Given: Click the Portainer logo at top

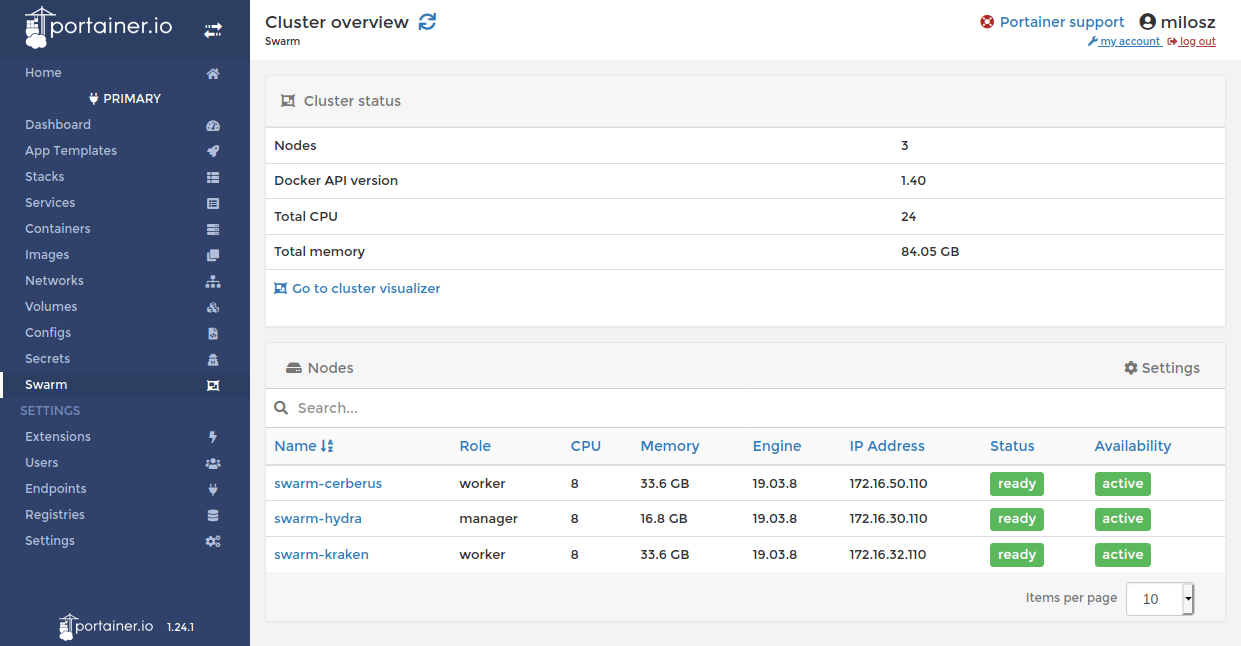Looking at the screenshot, I should 98,28.
